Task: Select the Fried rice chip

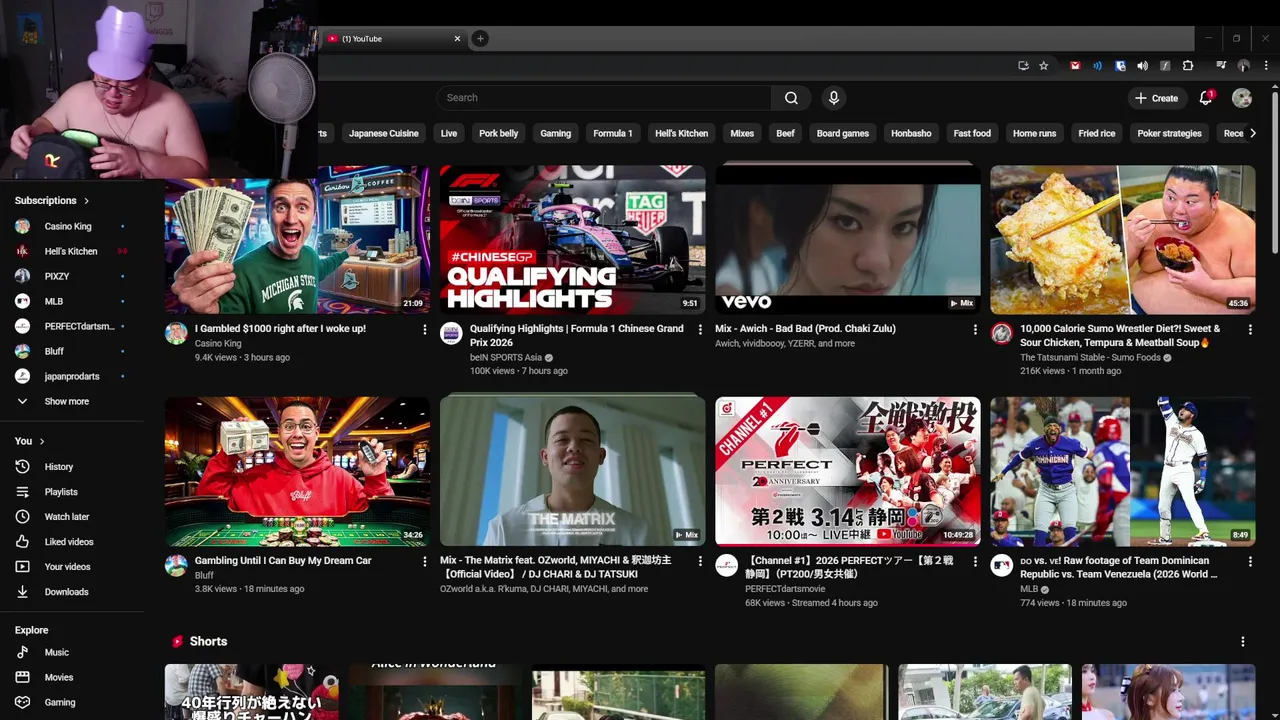Action: [x=1096, y=133]
